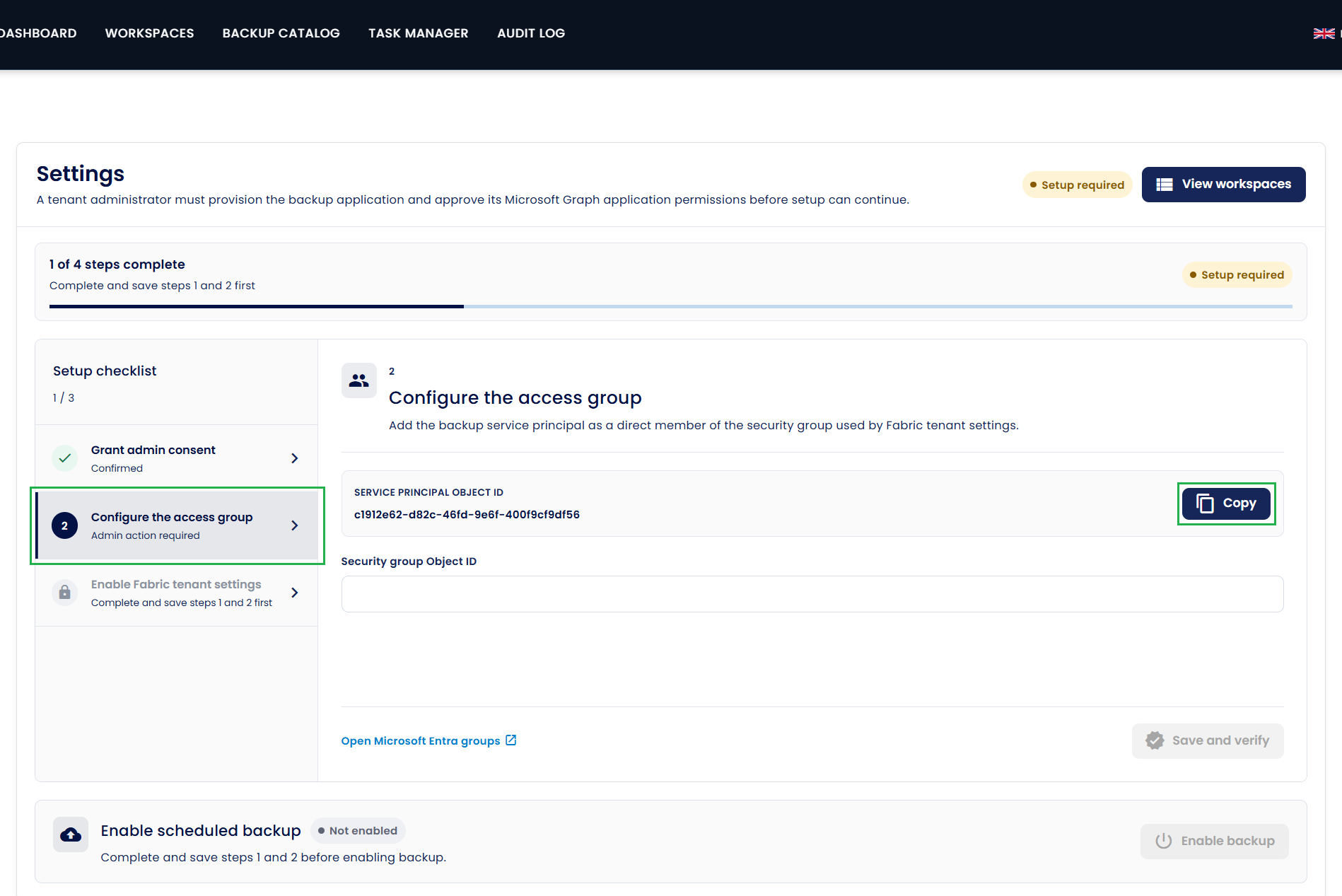Click the green check icon for admin consent

pos(65,458)
